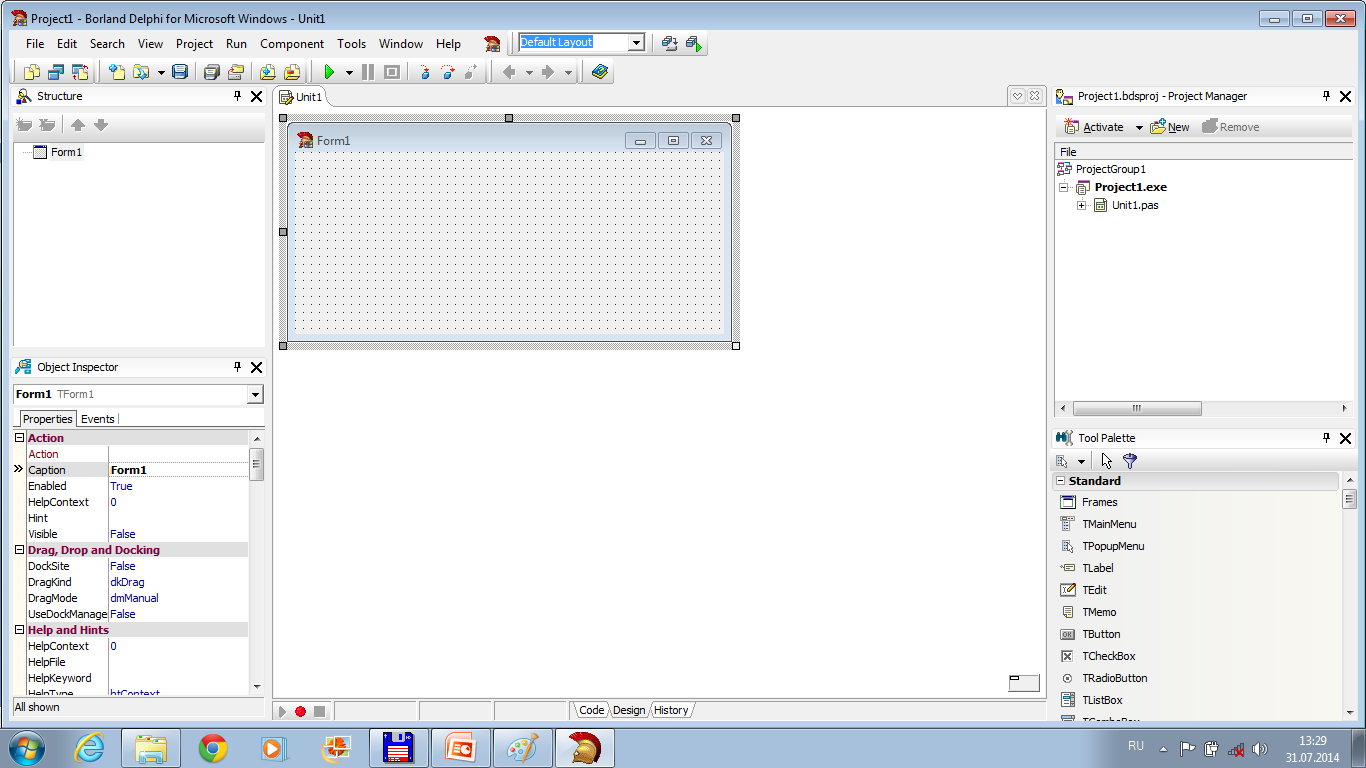1366x768 pixels.
Task: Click the macro record red dot button
Action: click(300, 711)
